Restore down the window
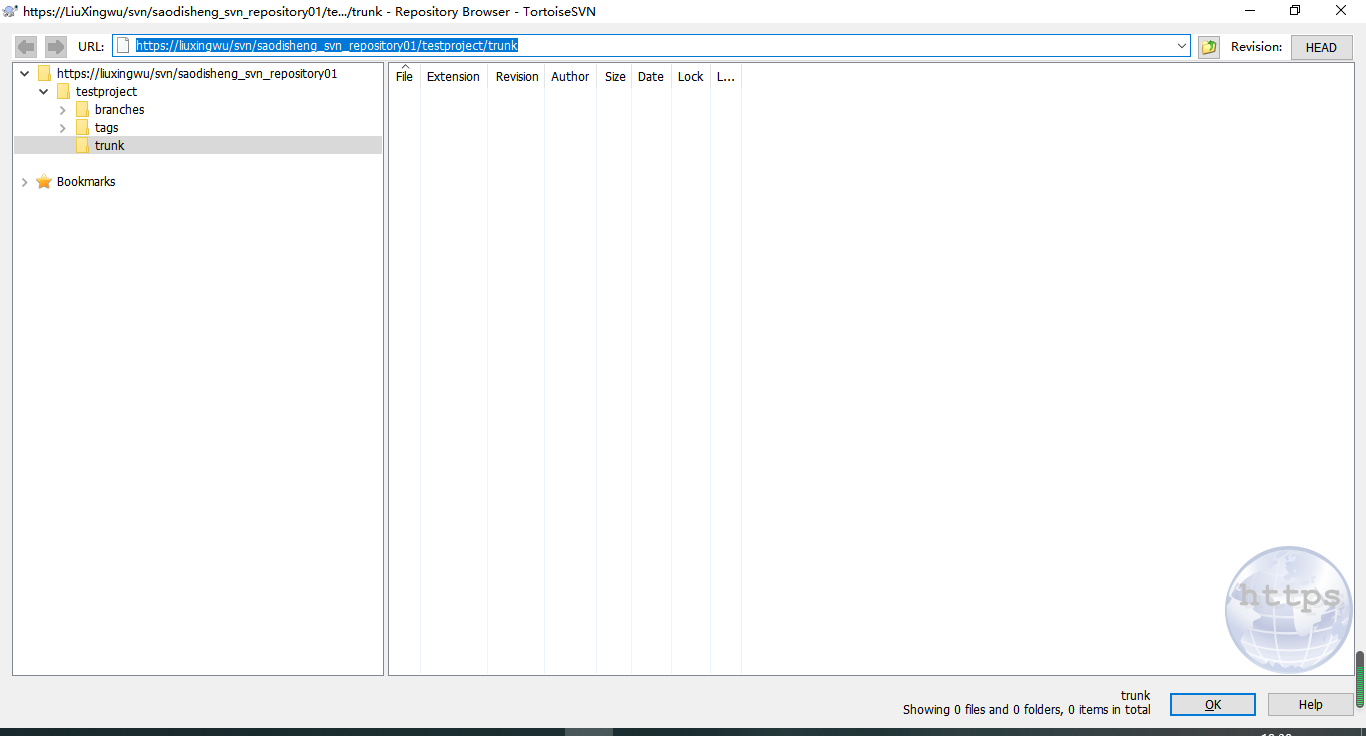 1295,11
